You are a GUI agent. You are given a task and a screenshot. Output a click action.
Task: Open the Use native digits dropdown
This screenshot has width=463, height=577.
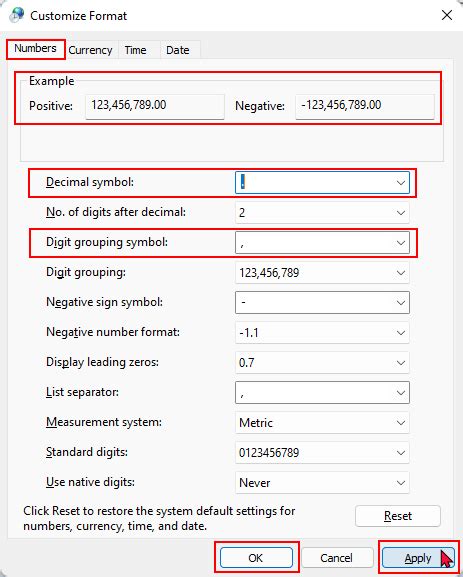click(x=322, y=482)
